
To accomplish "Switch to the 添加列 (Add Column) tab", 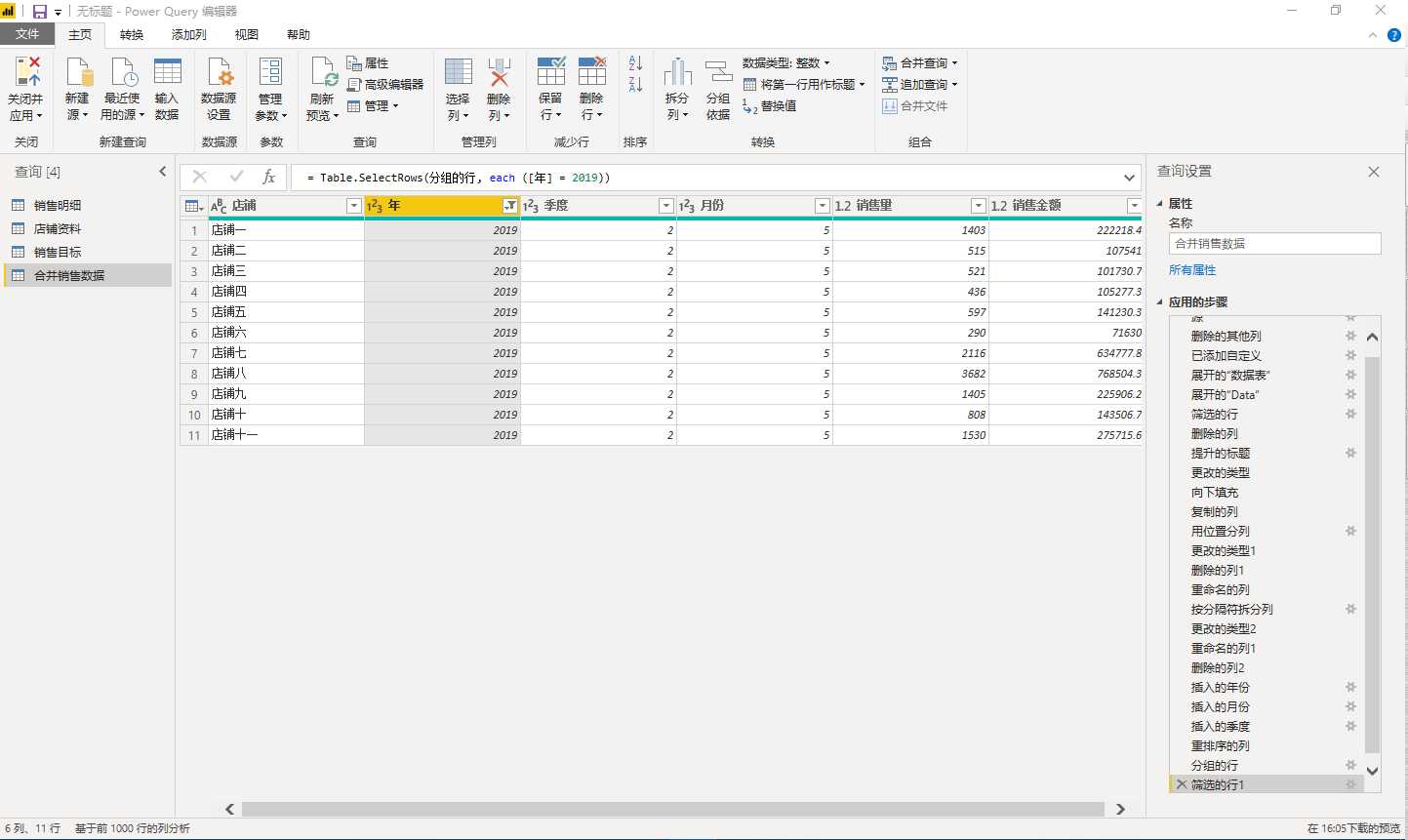I will coord(189,34).
